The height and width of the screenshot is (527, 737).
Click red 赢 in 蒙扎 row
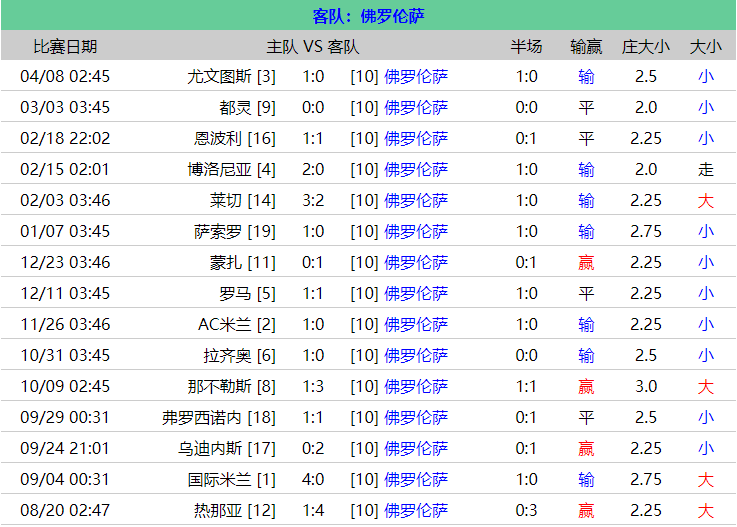(x=586, y=262)
